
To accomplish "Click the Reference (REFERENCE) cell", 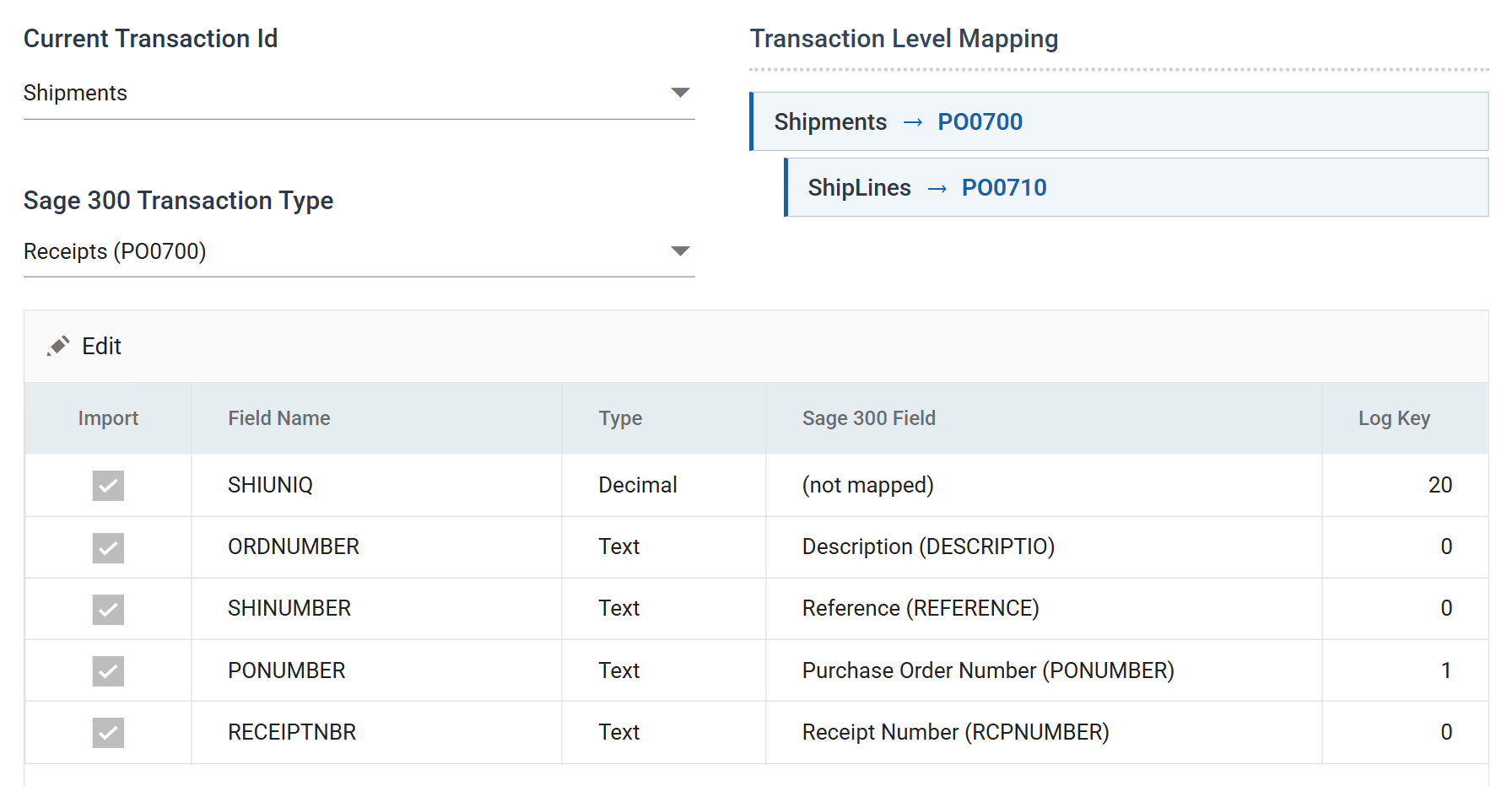I will pyautogui.click(x=1044, y=608).
